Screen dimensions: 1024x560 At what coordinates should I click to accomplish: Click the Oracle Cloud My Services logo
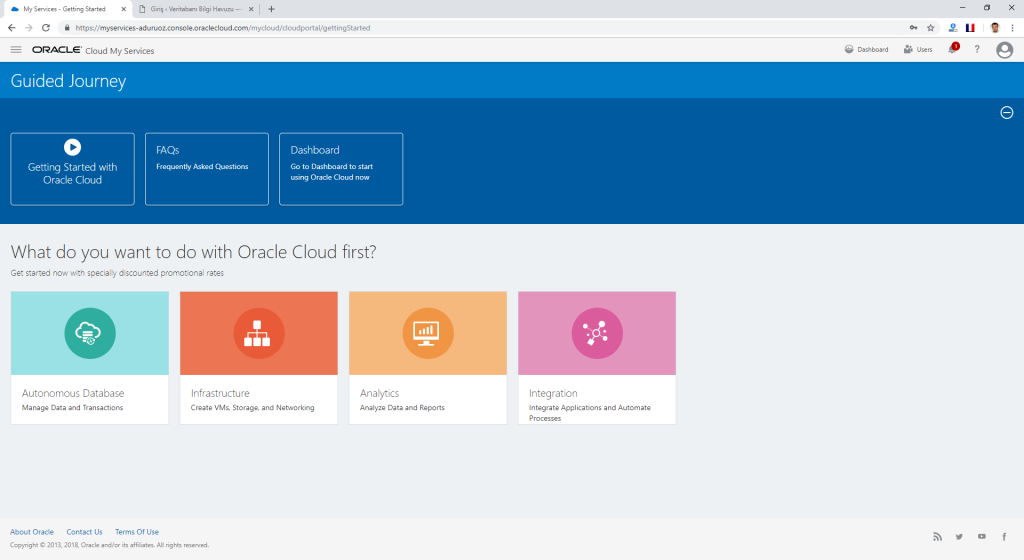pos(93,50)
